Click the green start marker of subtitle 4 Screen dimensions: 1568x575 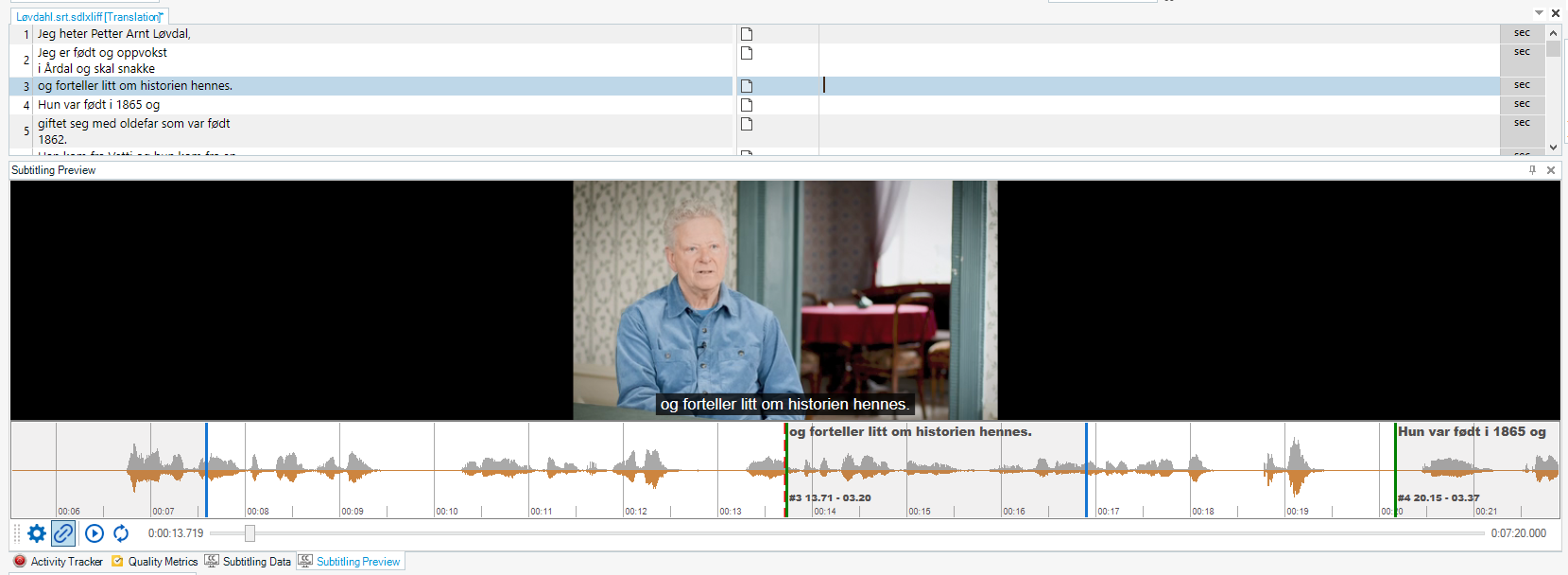click(x=1395, y=470)
